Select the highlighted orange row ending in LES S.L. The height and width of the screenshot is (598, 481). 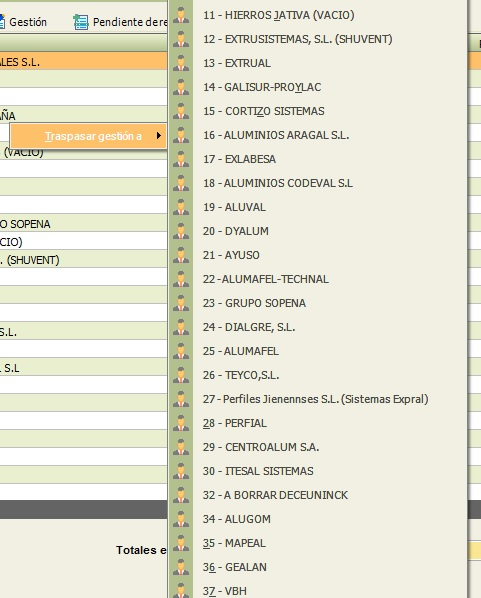click(84, 62)
